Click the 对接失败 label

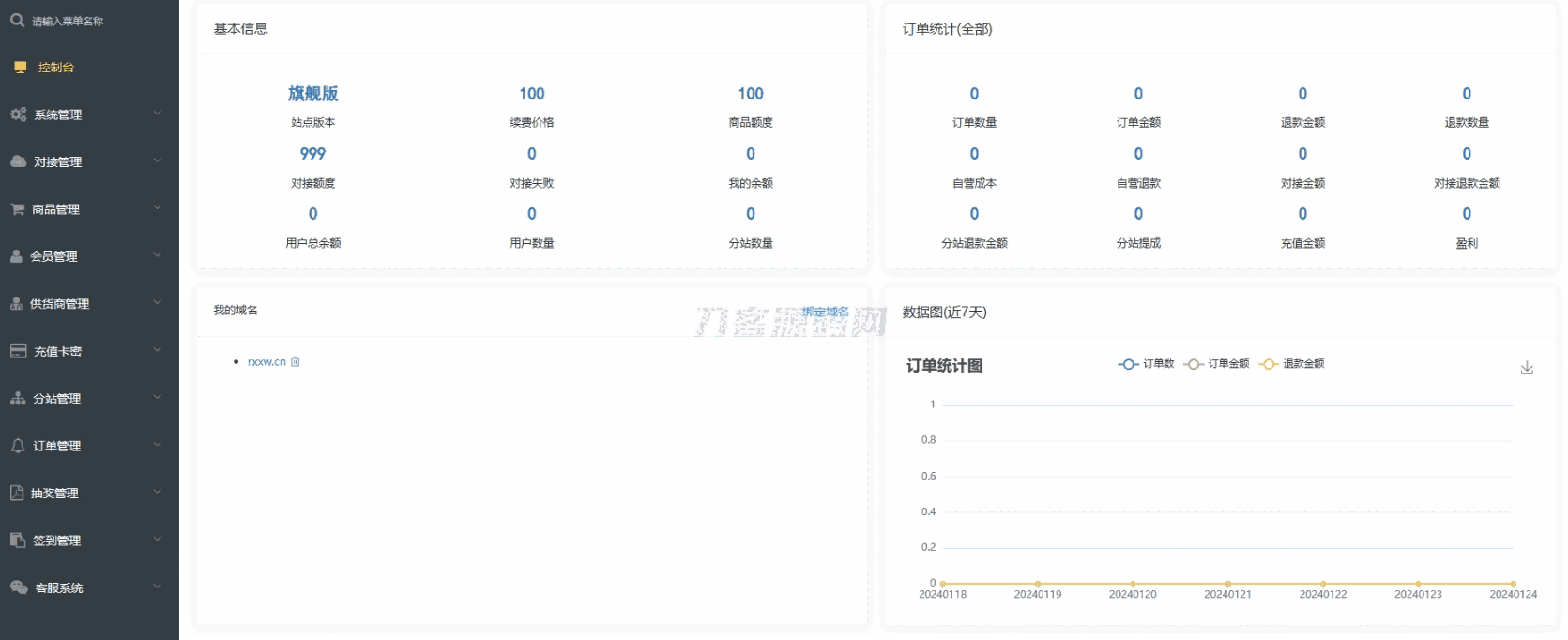(532, 183)
